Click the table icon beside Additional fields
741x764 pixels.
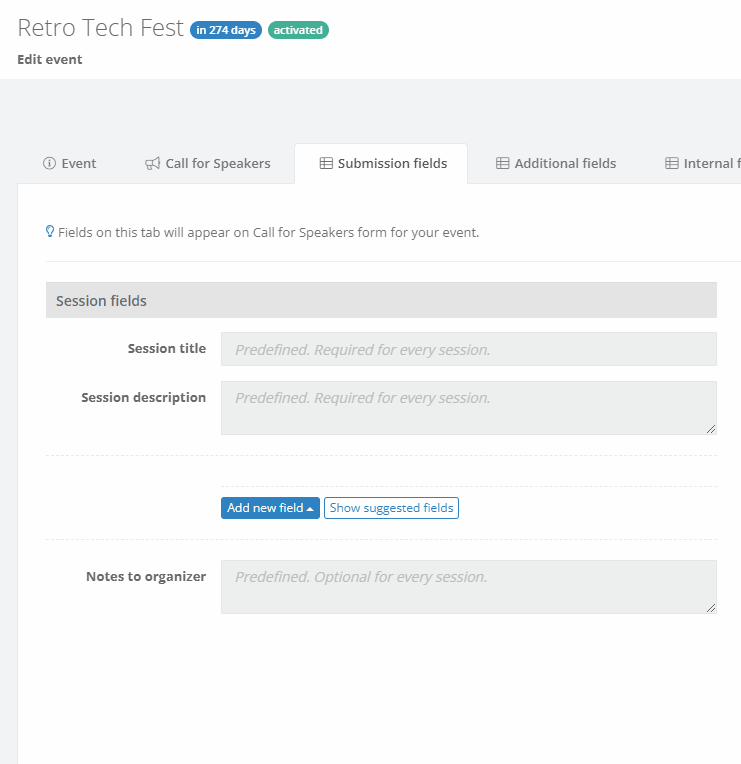tap(503, 164)
